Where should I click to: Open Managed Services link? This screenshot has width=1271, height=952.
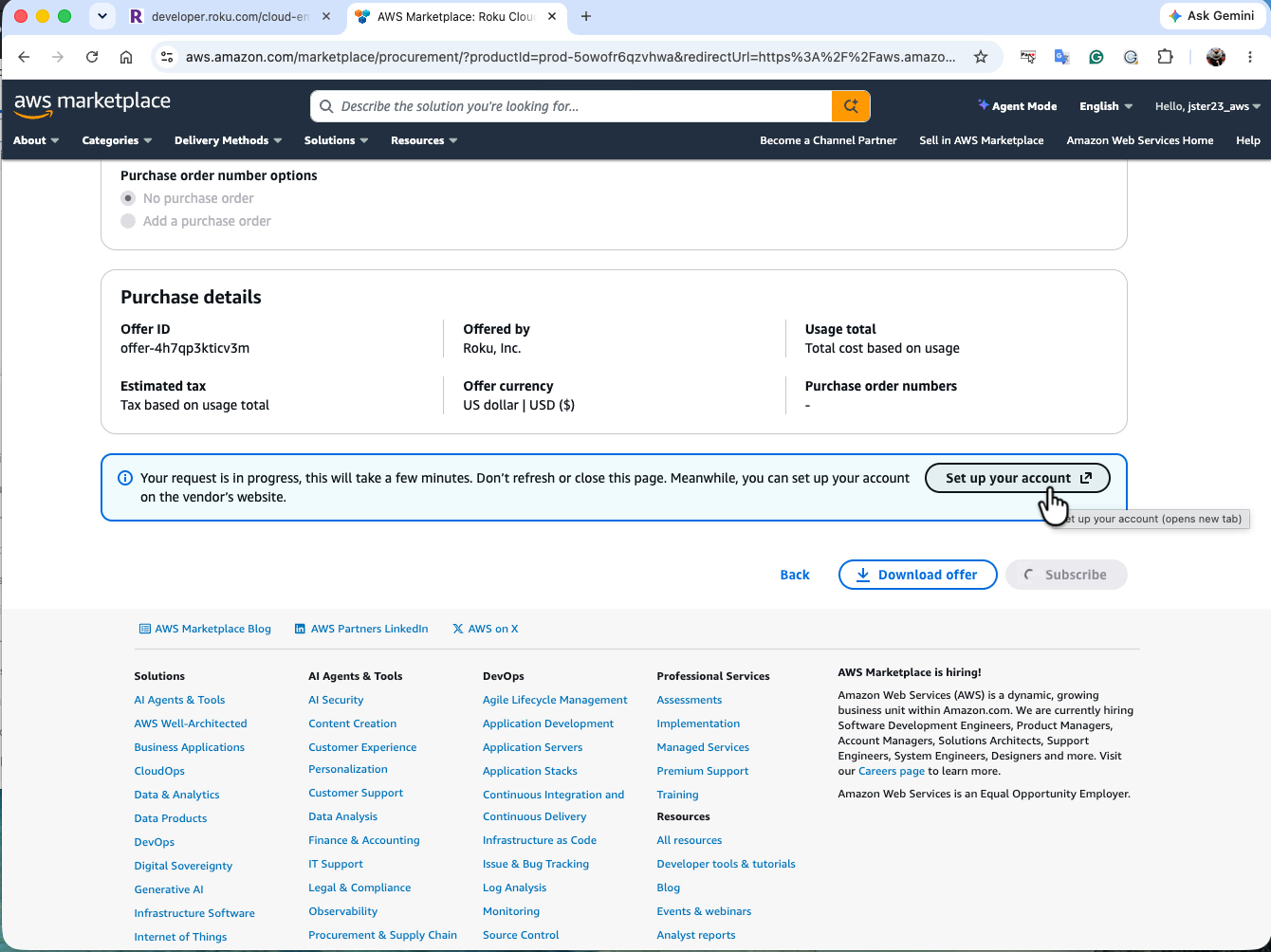pos(703,747)
